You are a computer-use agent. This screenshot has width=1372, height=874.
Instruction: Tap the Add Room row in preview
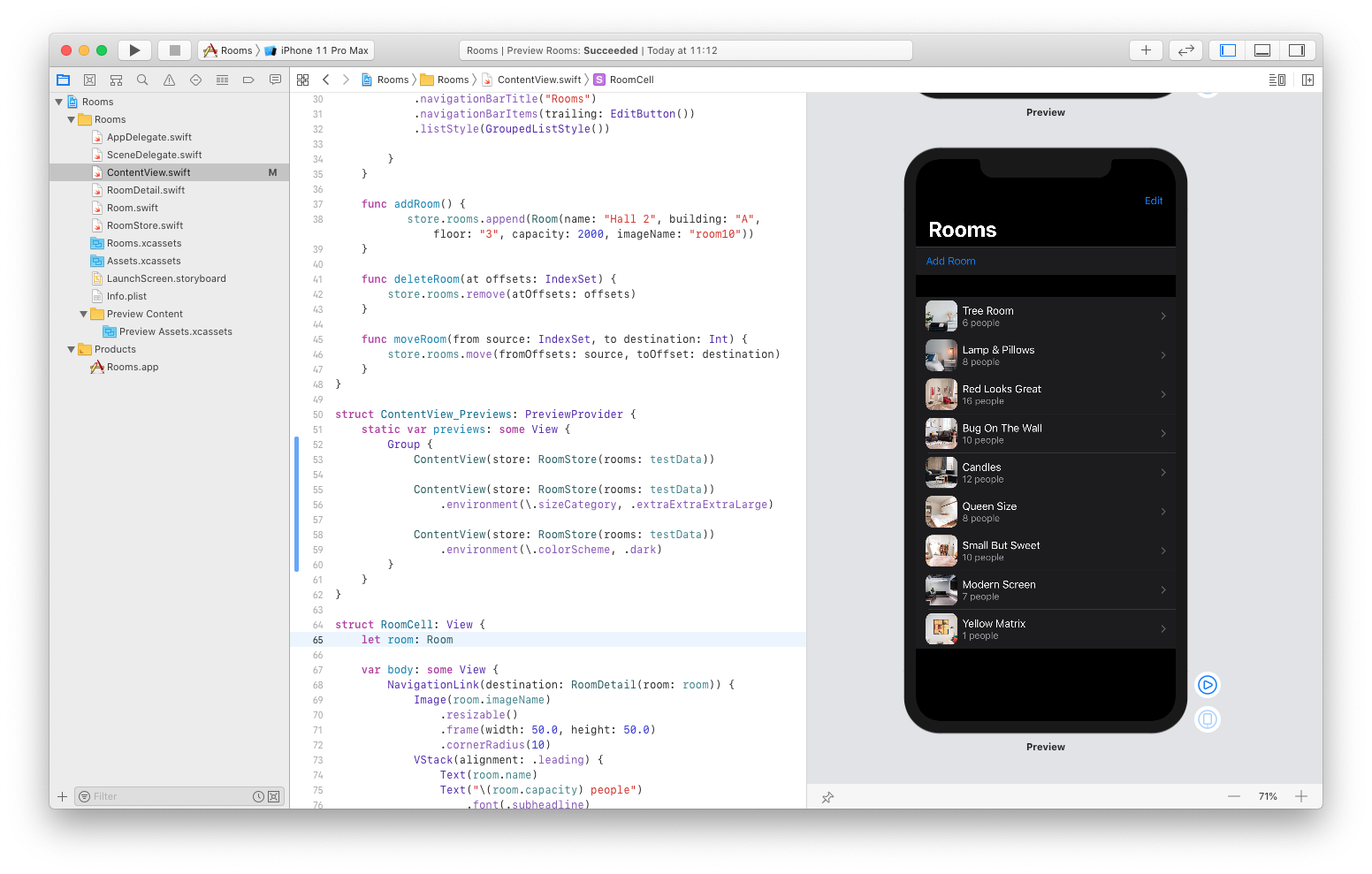(x=950, y=261)
